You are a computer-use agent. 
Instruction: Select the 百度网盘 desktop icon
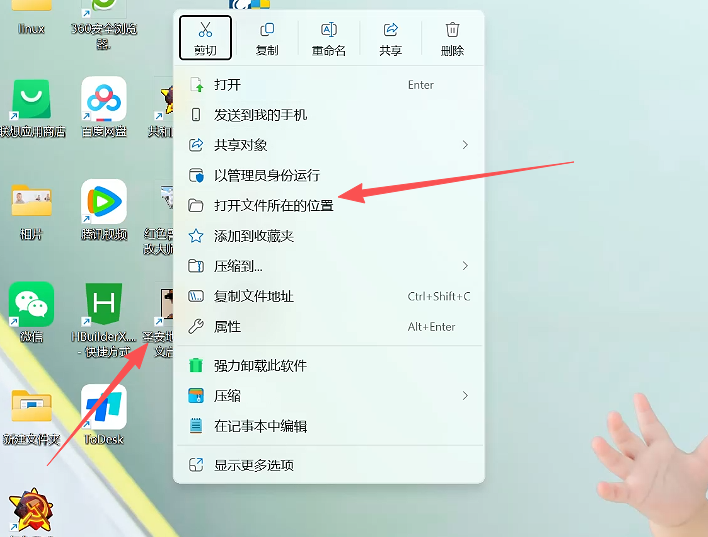tap(104, 107)
